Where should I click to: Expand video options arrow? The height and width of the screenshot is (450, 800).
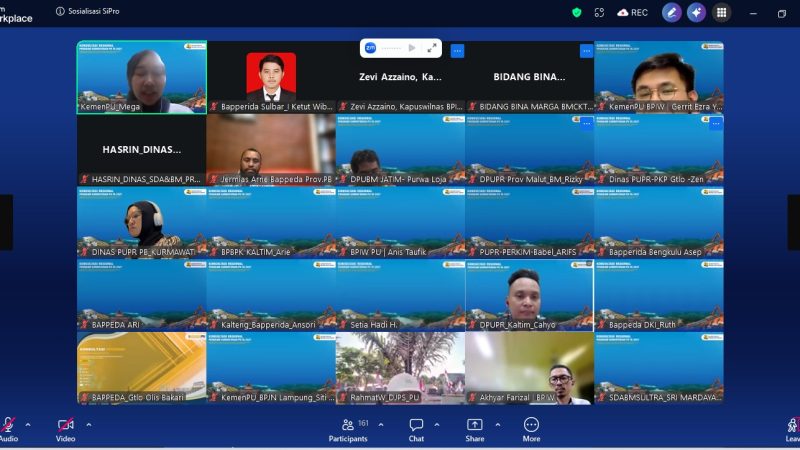88,424
